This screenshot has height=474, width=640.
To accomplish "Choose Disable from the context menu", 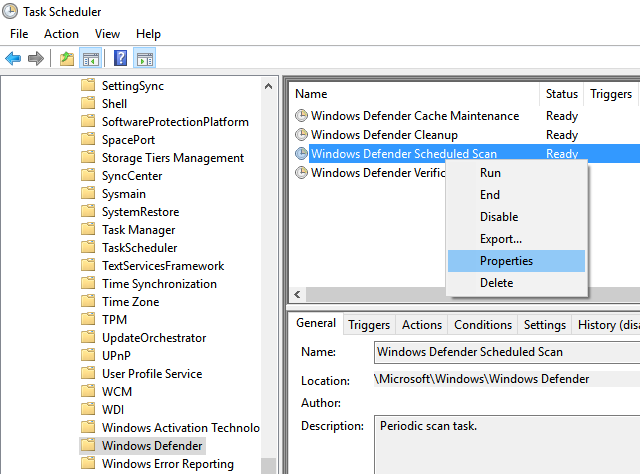I will [516, 217].
